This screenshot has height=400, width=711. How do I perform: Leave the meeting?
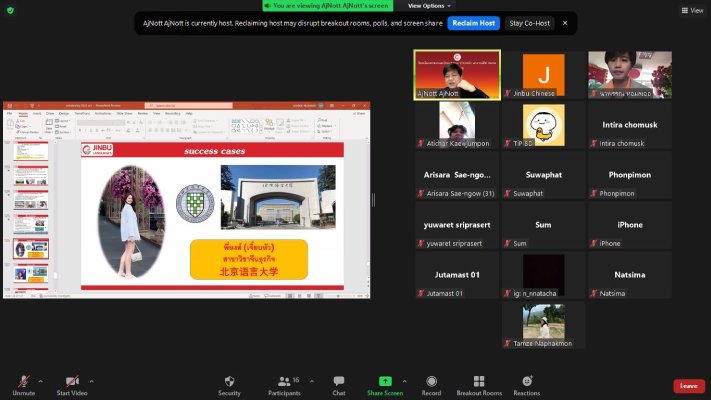tap(688, 385)
